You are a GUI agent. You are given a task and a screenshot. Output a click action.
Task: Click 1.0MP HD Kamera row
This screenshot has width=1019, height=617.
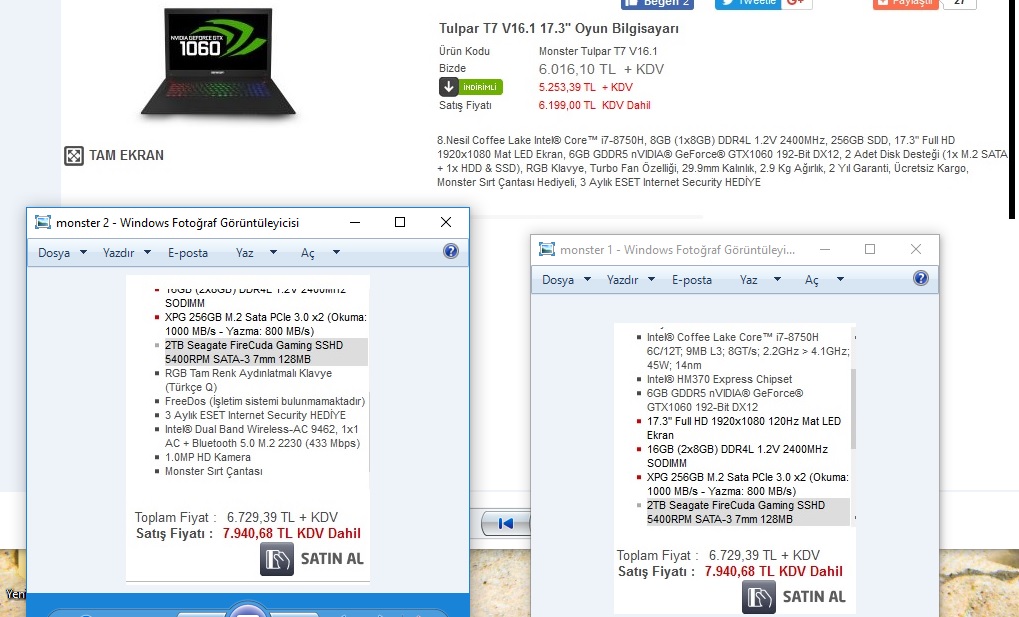[203, 457]
